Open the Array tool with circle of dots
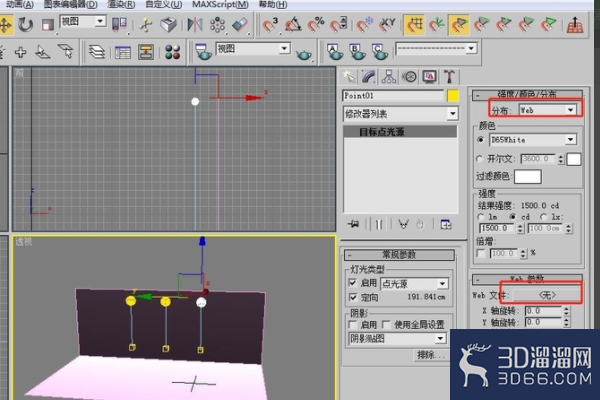600x400 pixels. pos(217,25)
